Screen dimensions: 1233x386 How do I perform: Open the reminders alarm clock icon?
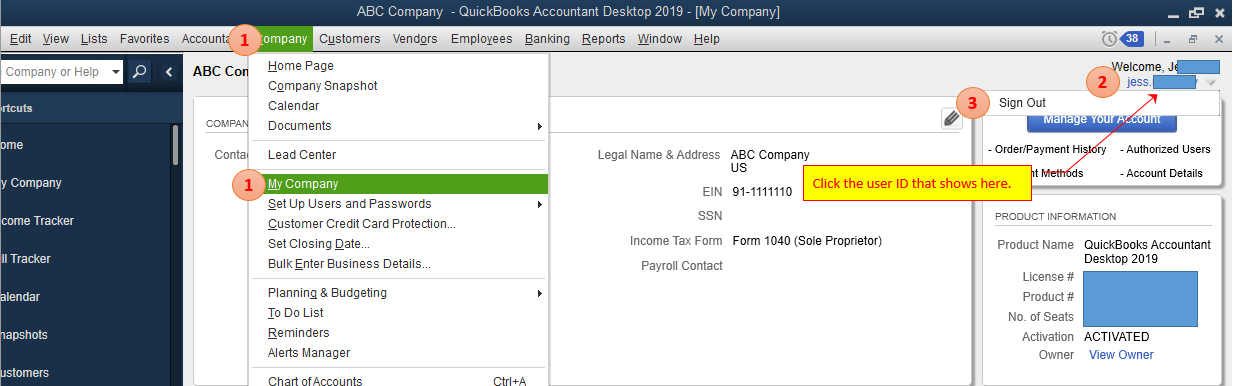pos(1109,39)
